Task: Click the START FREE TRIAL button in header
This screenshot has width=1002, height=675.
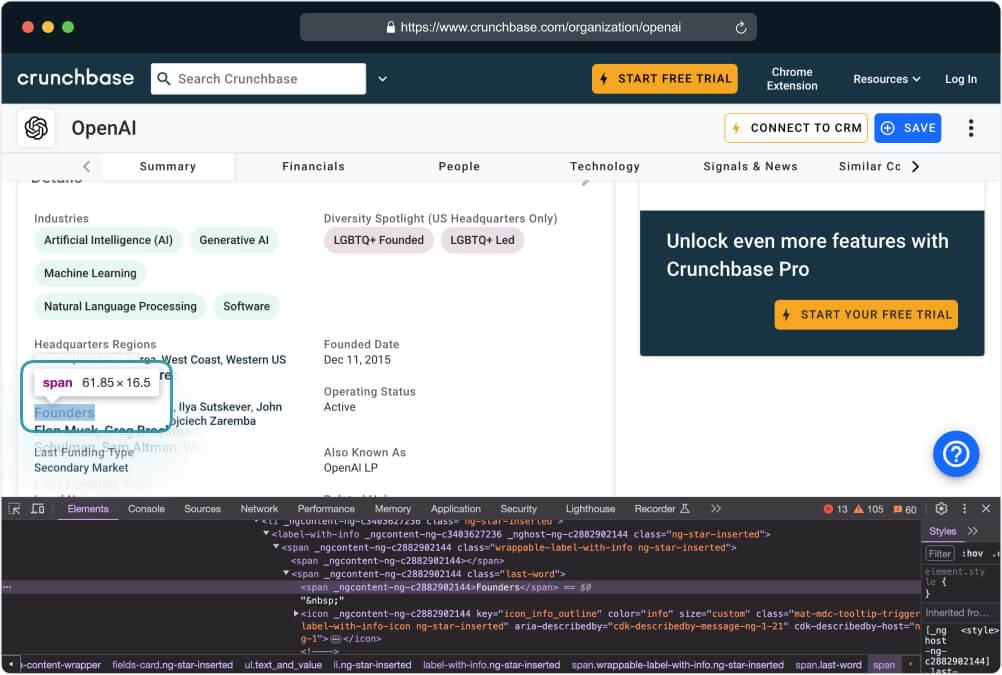Action: pyautogui.click(x=664, y=79)
